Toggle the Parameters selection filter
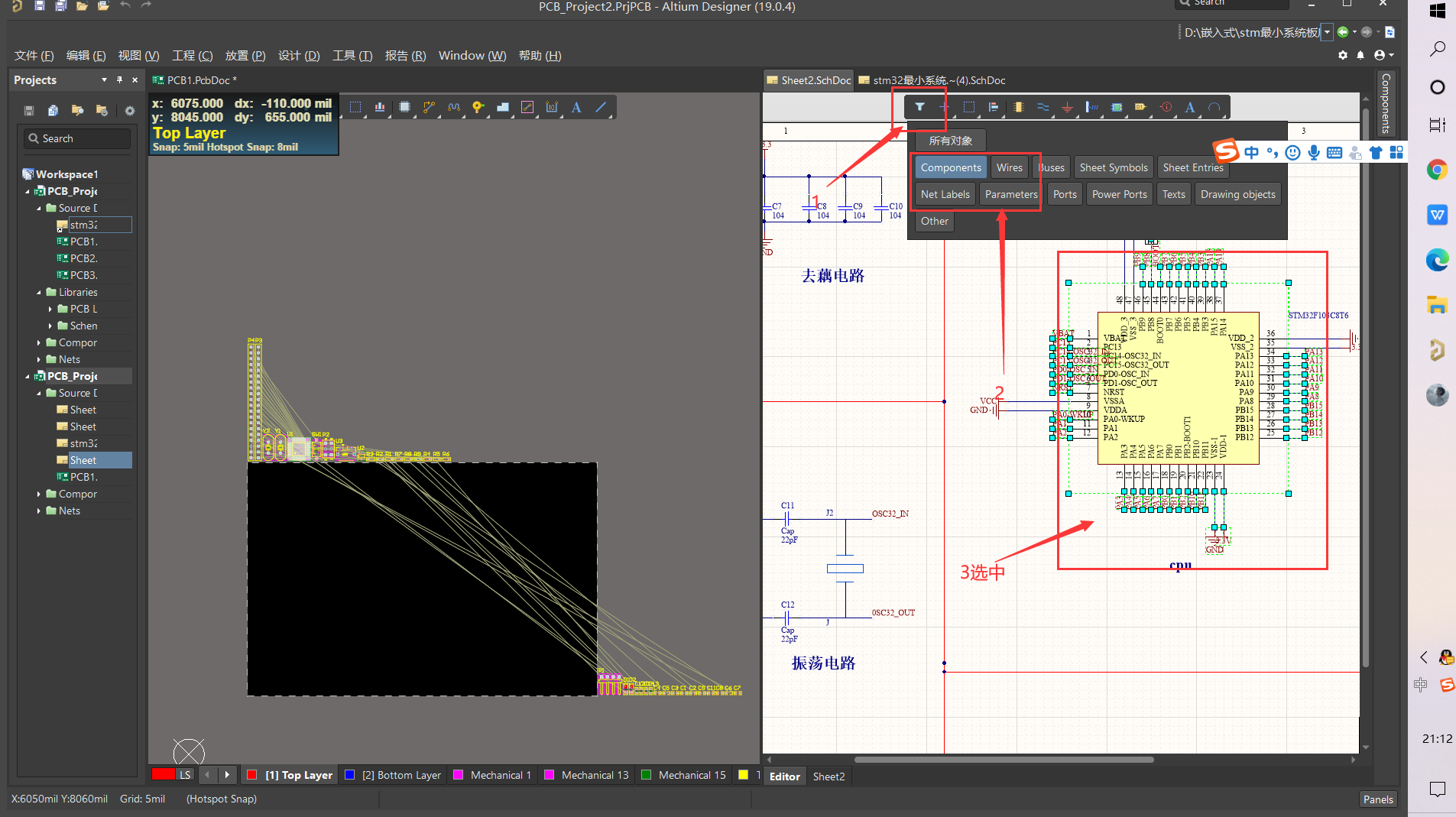 (x=1011, y=194)
